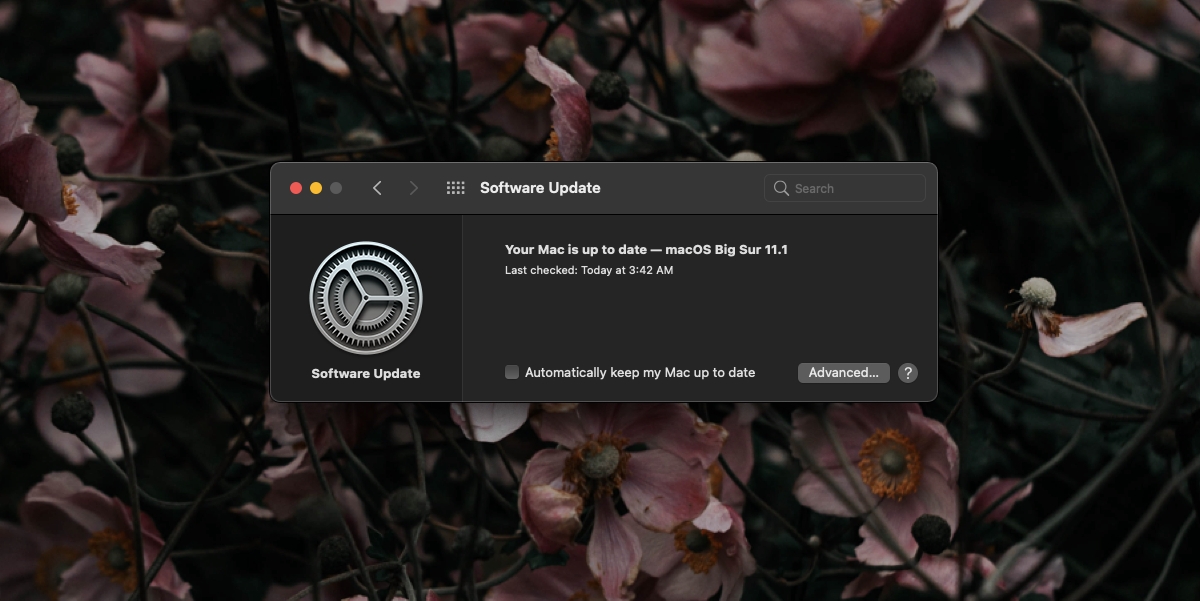Click the Software Update label under the gear
Screen dimensions: 1200x601
click(x=366, y=374)
